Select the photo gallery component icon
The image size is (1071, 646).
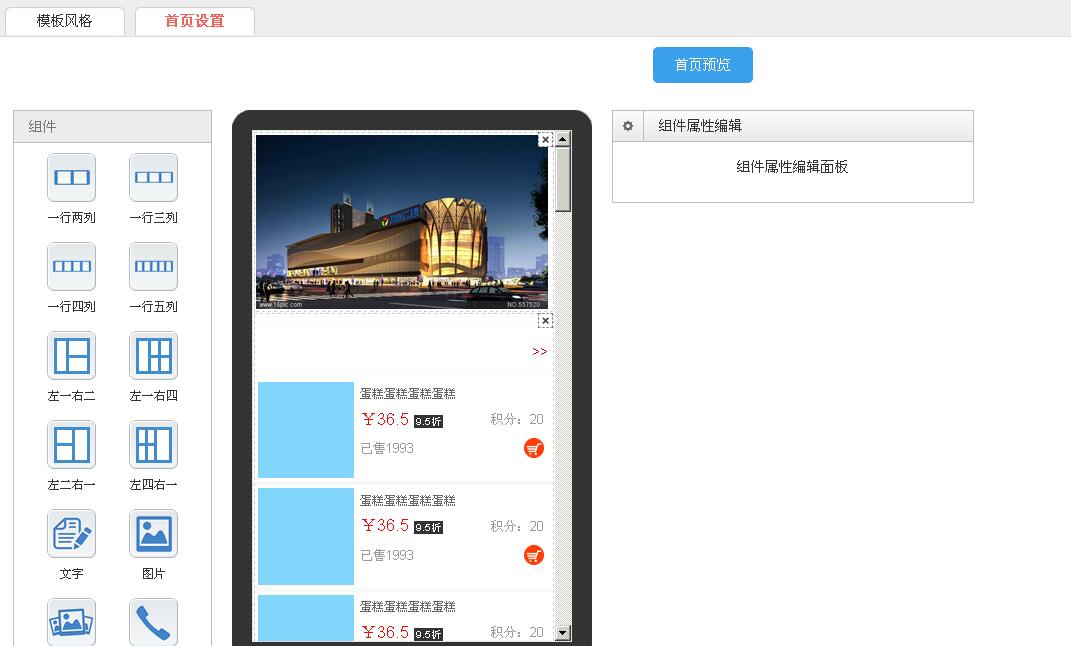[71, 622]
